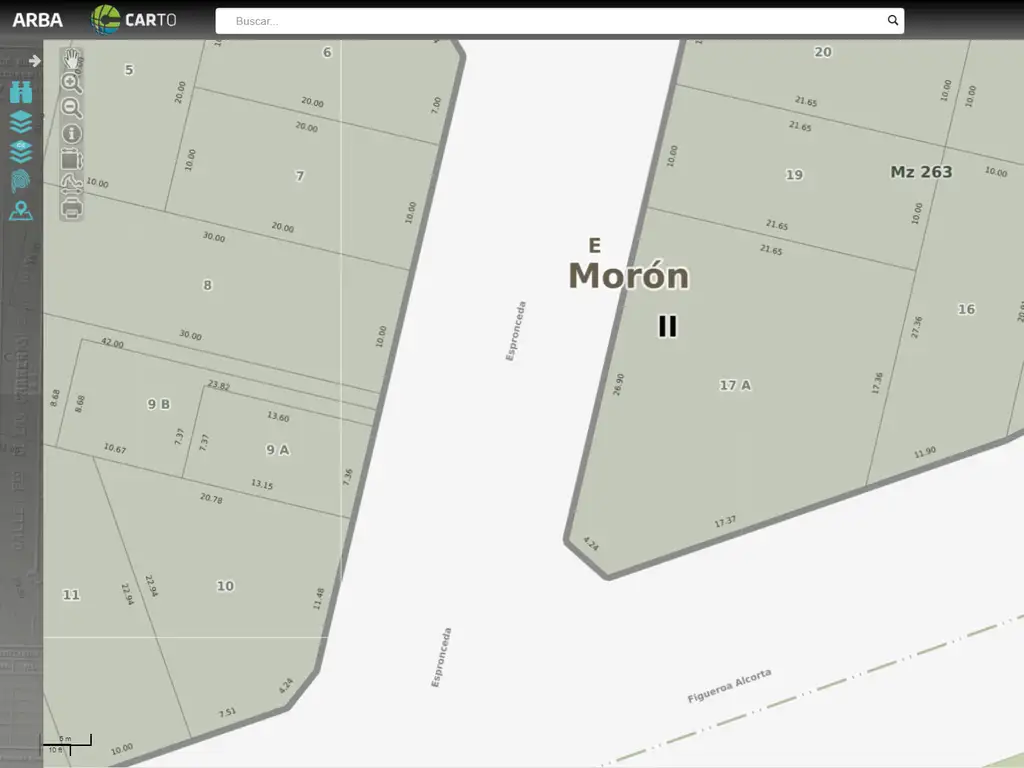
Task: Select the pan hand tool
Action: (72, 58)
